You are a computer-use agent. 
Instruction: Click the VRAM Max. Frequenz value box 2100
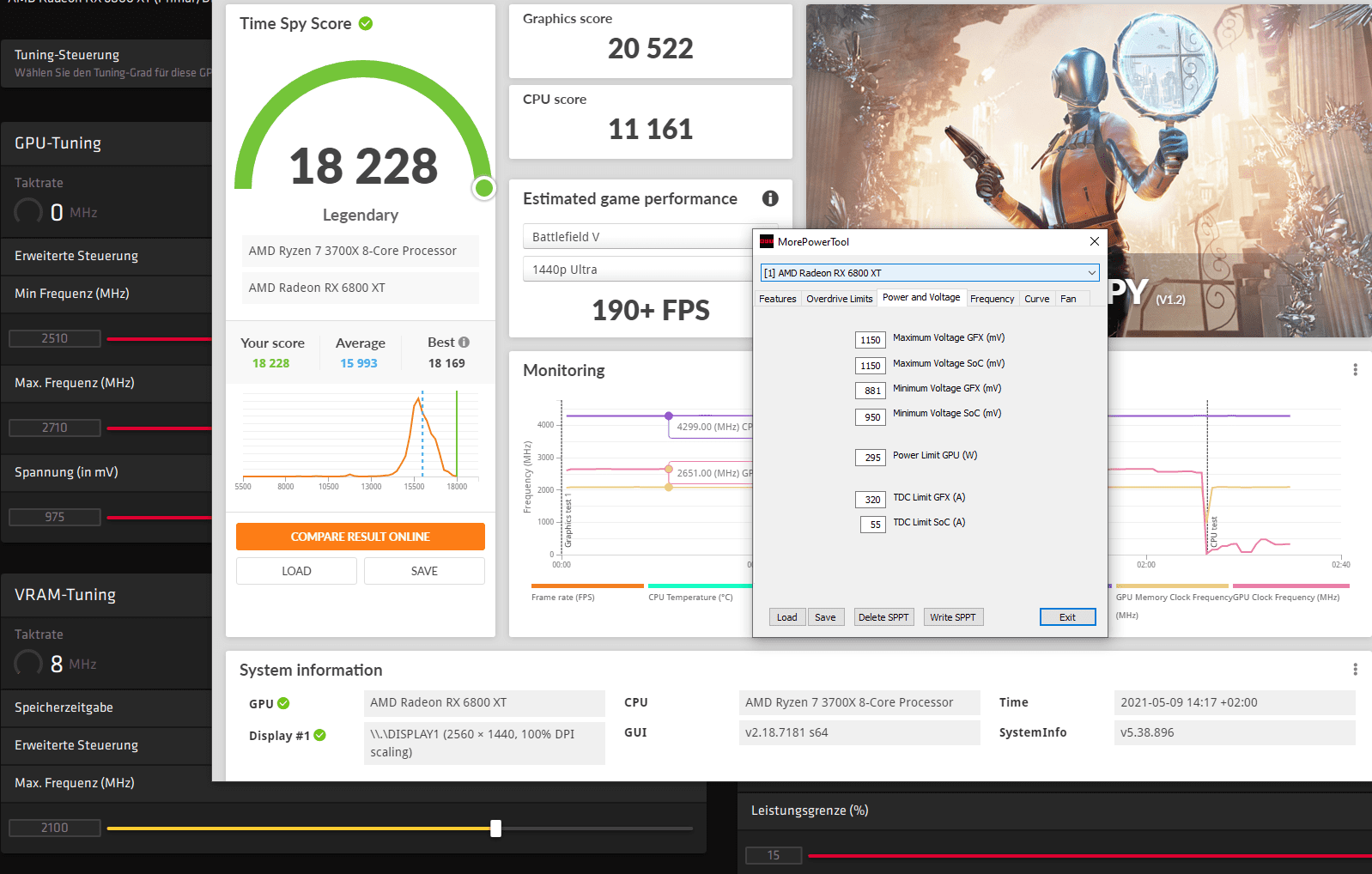coord(55,828)
